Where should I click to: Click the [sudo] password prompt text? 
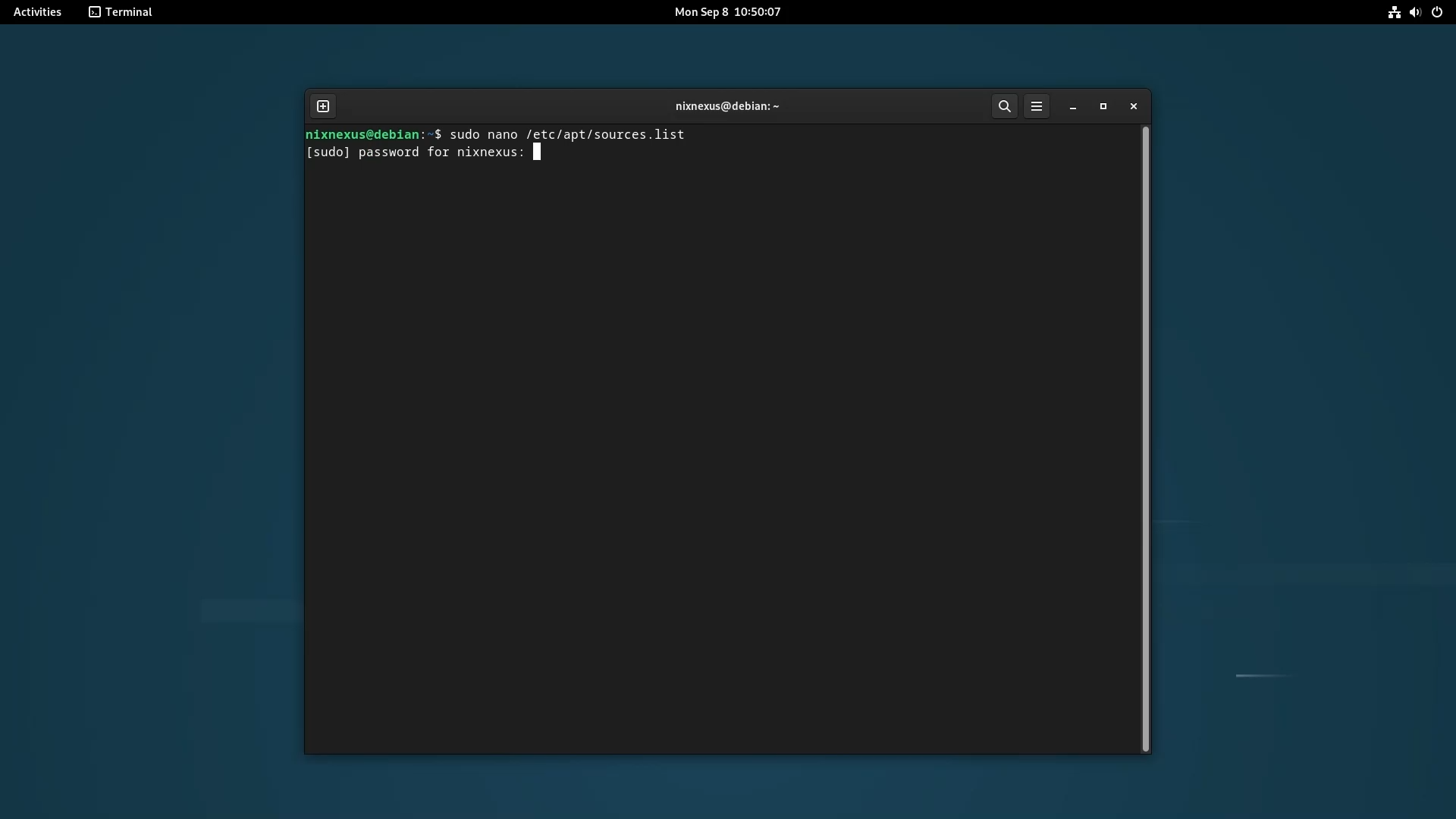[415, 152]
